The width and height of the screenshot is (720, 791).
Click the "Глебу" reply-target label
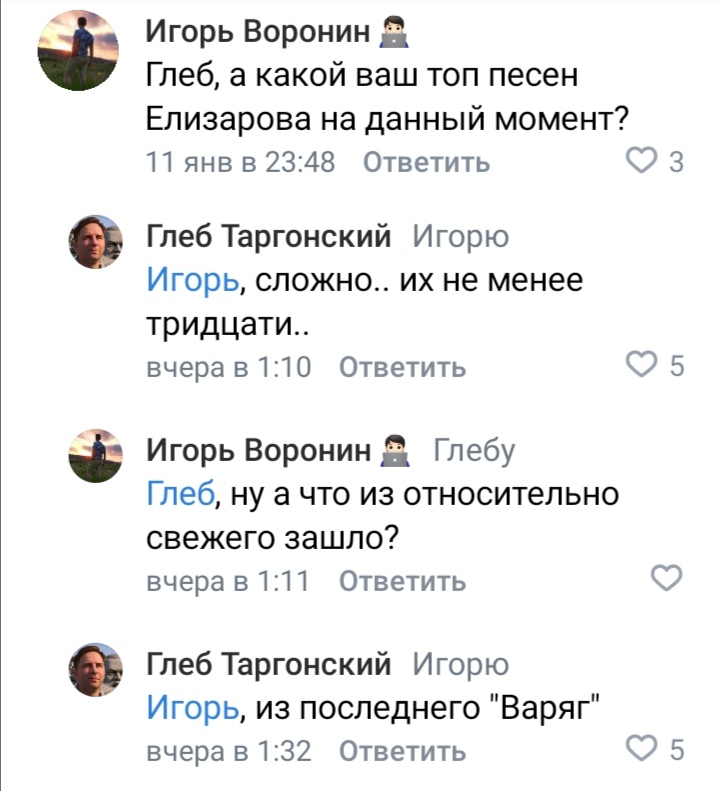tap(474, 451)
